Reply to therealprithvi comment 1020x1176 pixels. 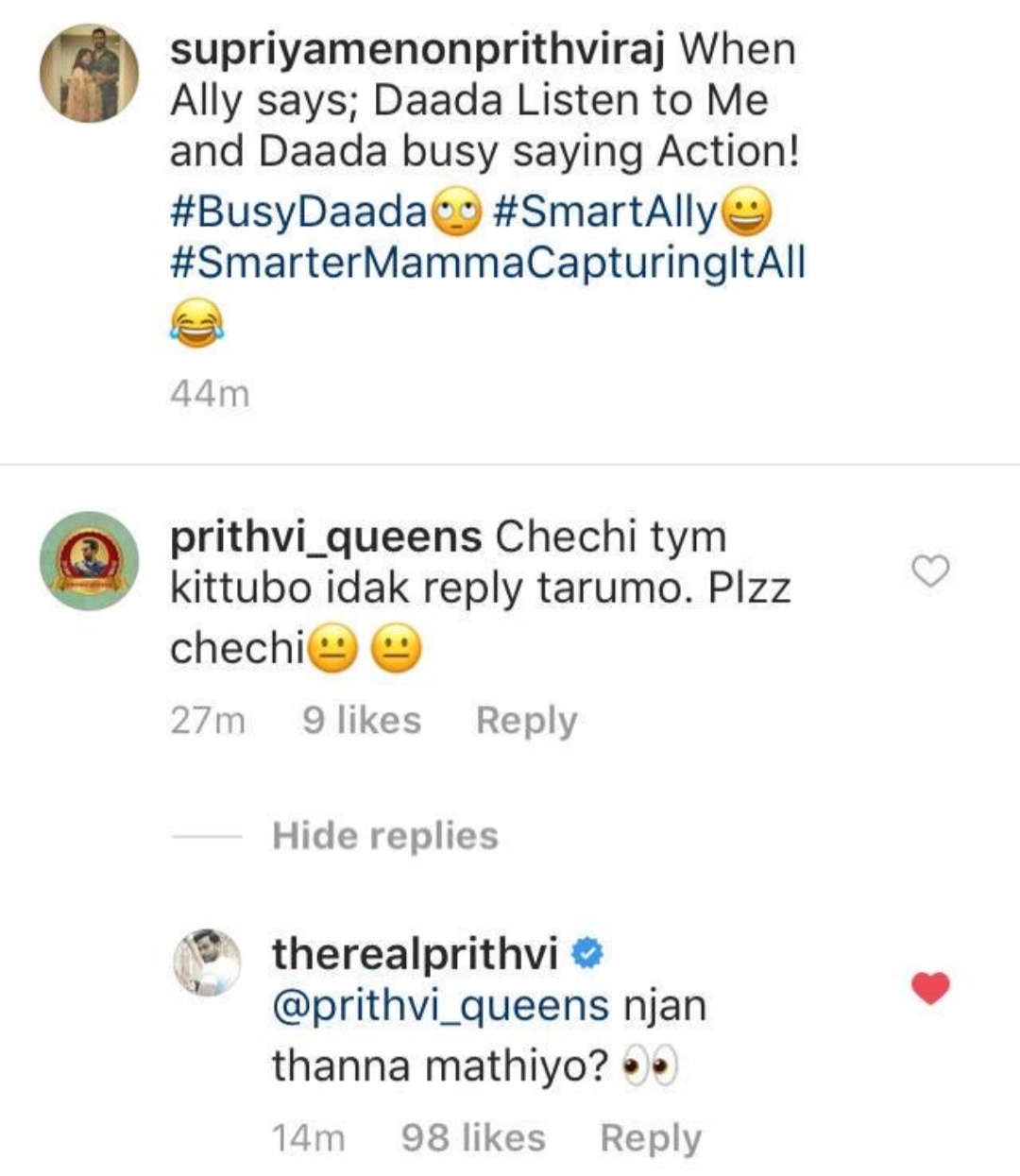pos(651,1138)
